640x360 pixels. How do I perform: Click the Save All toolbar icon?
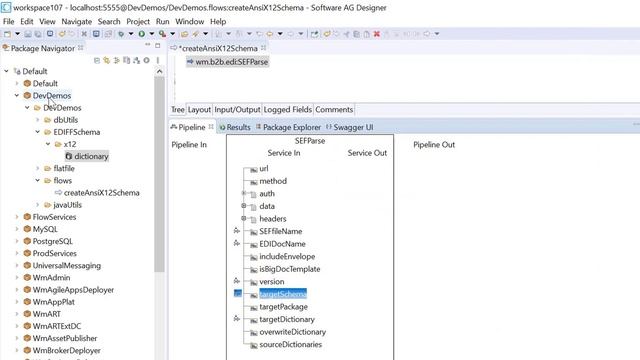(38, 34)
